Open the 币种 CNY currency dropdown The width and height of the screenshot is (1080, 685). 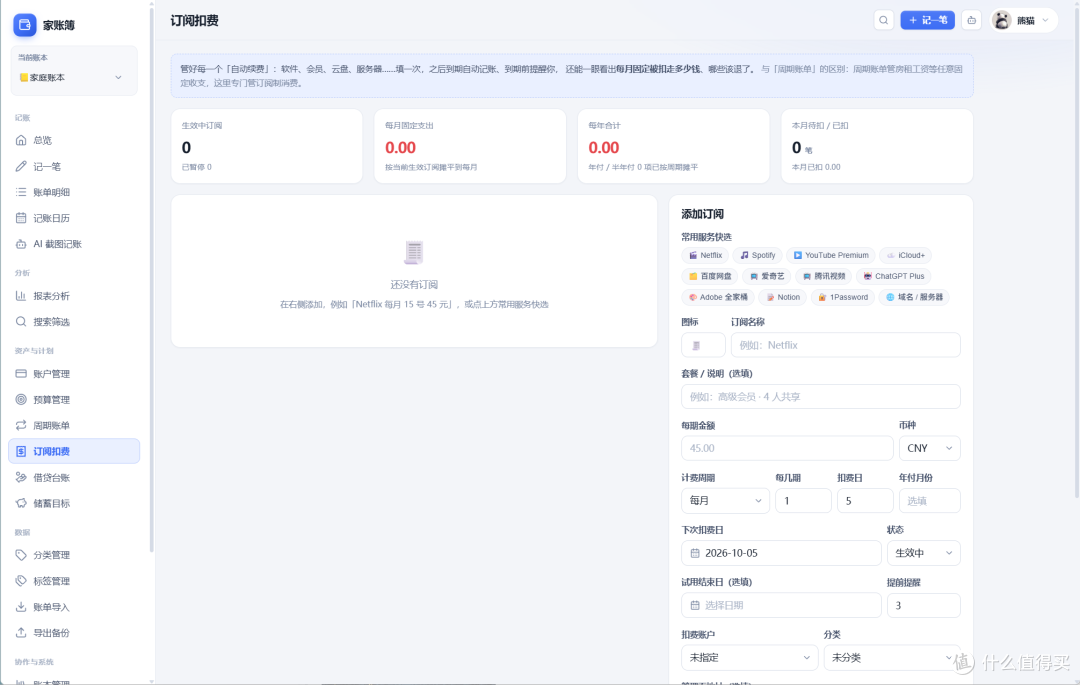[929, 448]
